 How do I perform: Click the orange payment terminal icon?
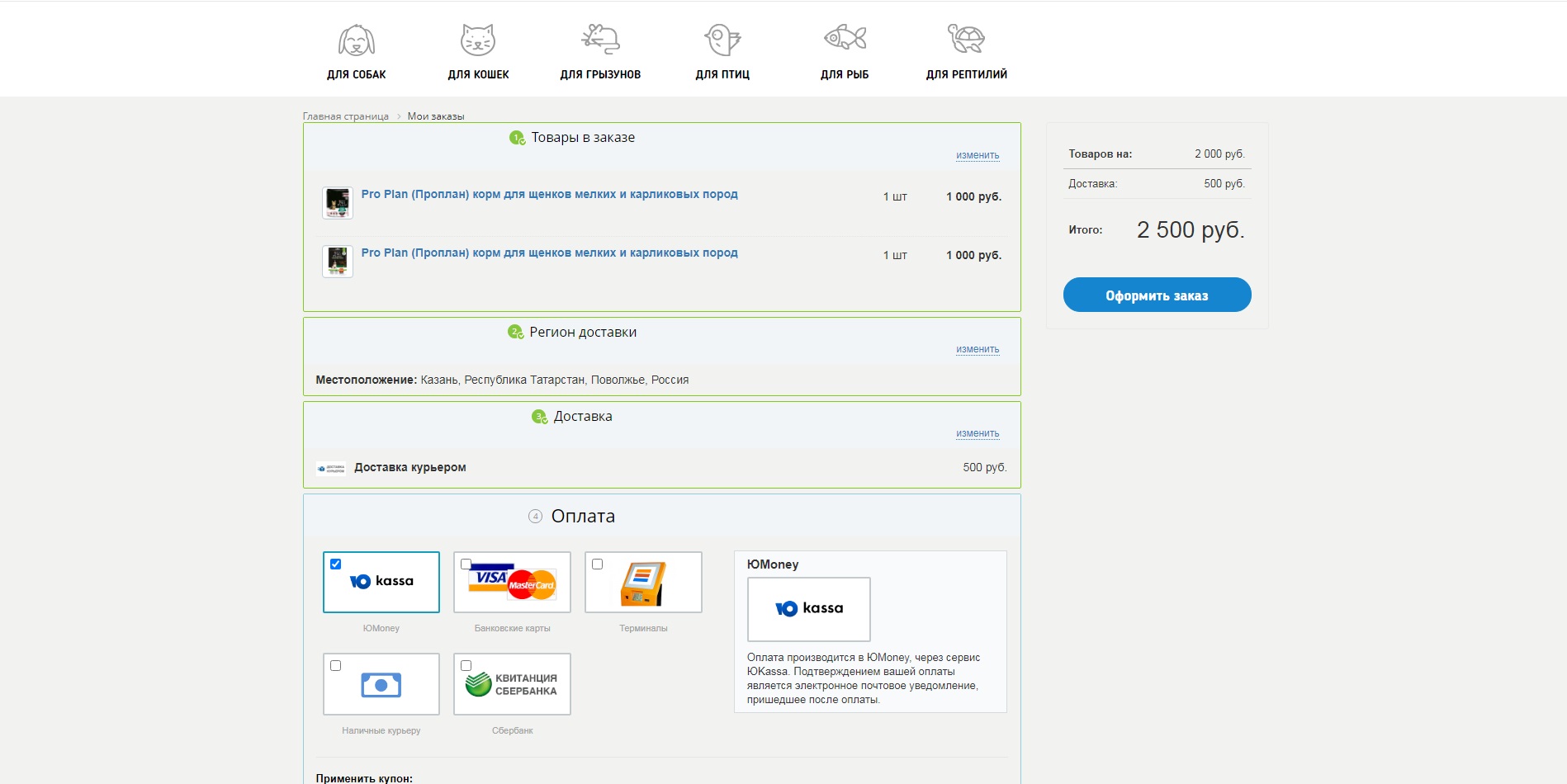click(x=643, y=583)
